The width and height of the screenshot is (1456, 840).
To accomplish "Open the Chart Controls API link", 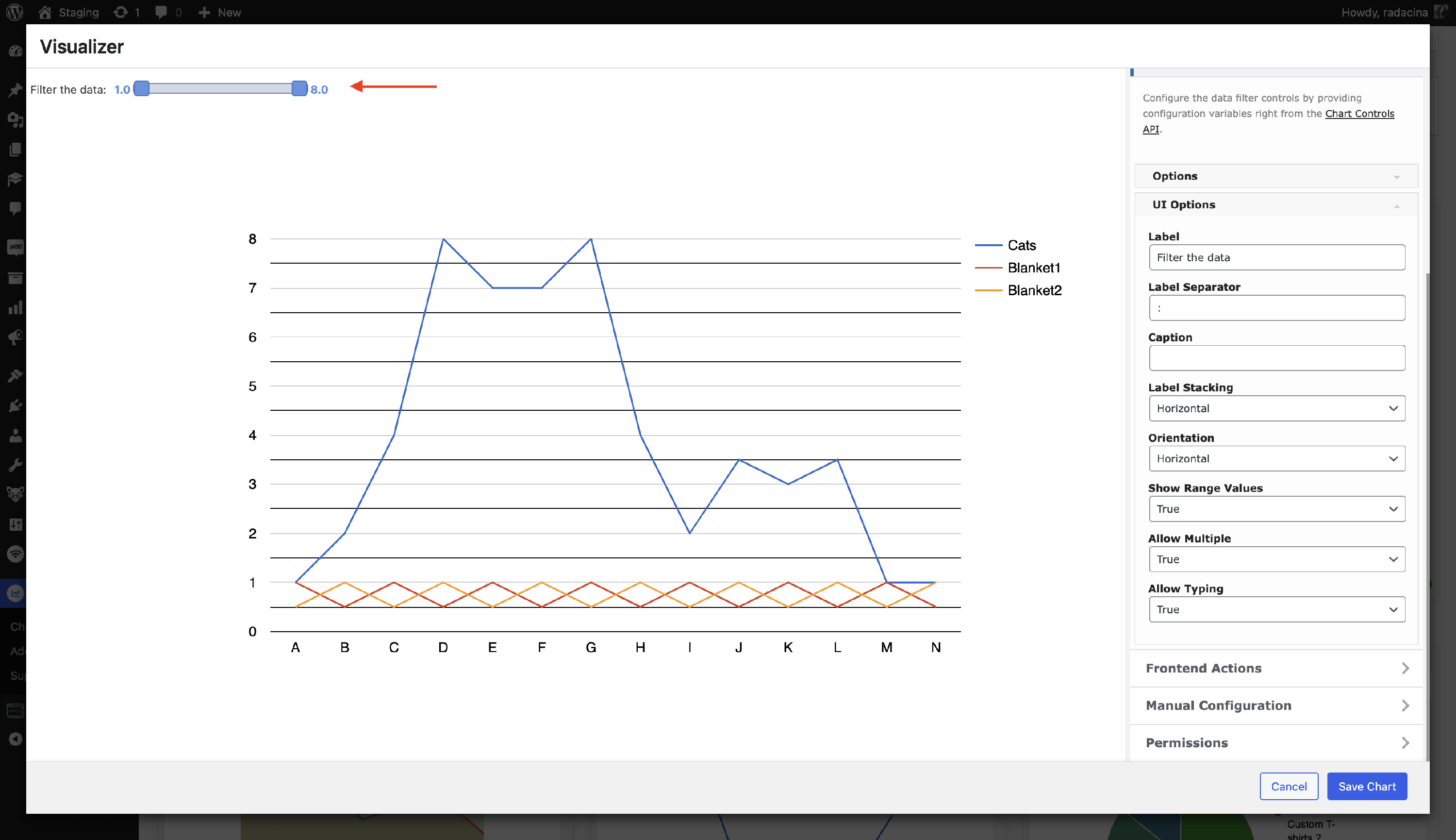I will (1358, 114).
